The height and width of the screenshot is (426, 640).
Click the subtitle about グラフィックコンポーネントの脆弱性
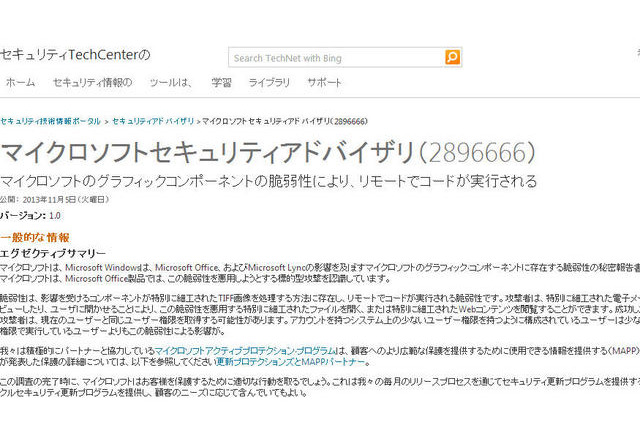coord(269,181)
